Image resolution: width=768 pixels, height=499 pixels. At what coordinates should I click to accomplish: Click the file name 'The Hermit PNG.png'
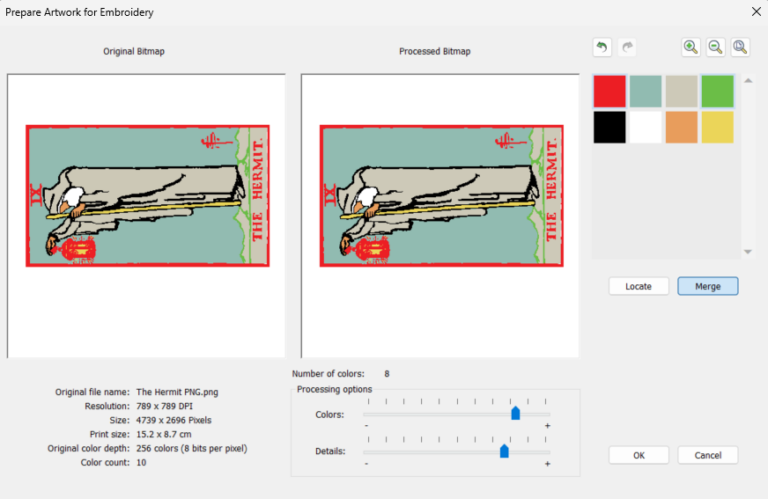click(177, 392)
